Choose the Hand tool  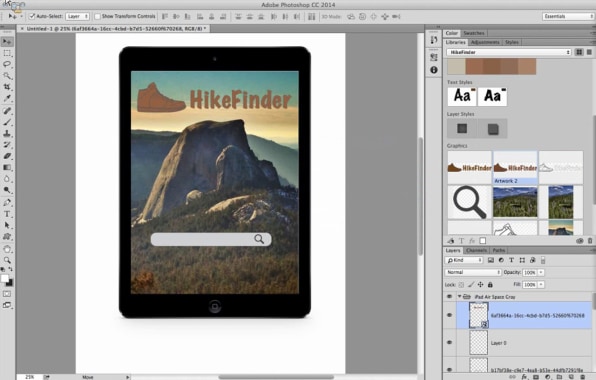click(7, 249)
